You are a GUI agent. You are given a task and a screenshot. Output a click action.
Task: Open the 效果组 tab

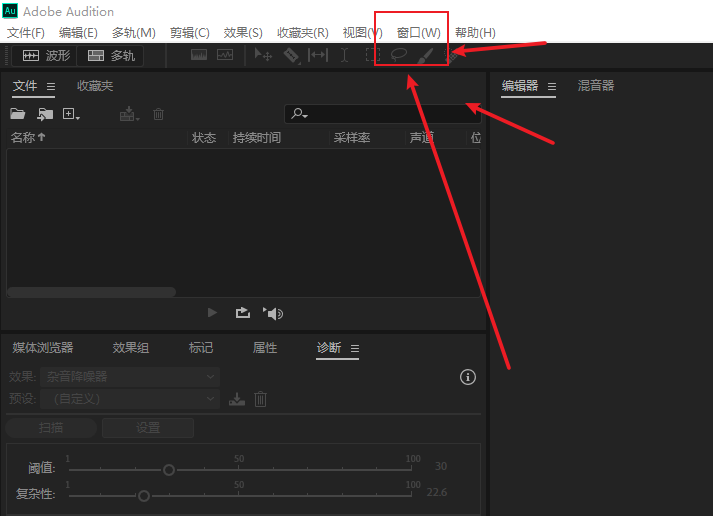(x=131, y=348)
